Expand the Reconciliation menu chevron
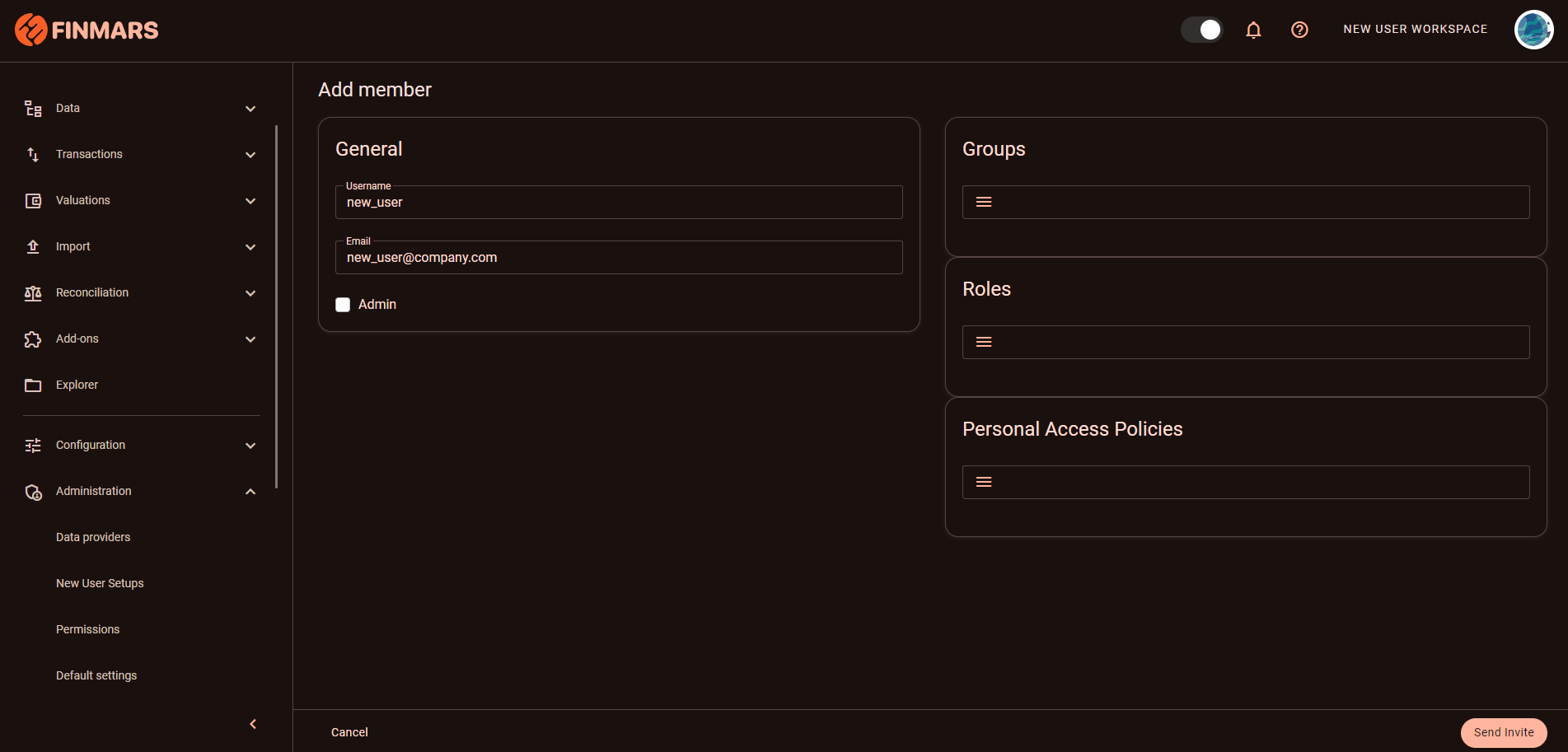 tap(250, 293)
